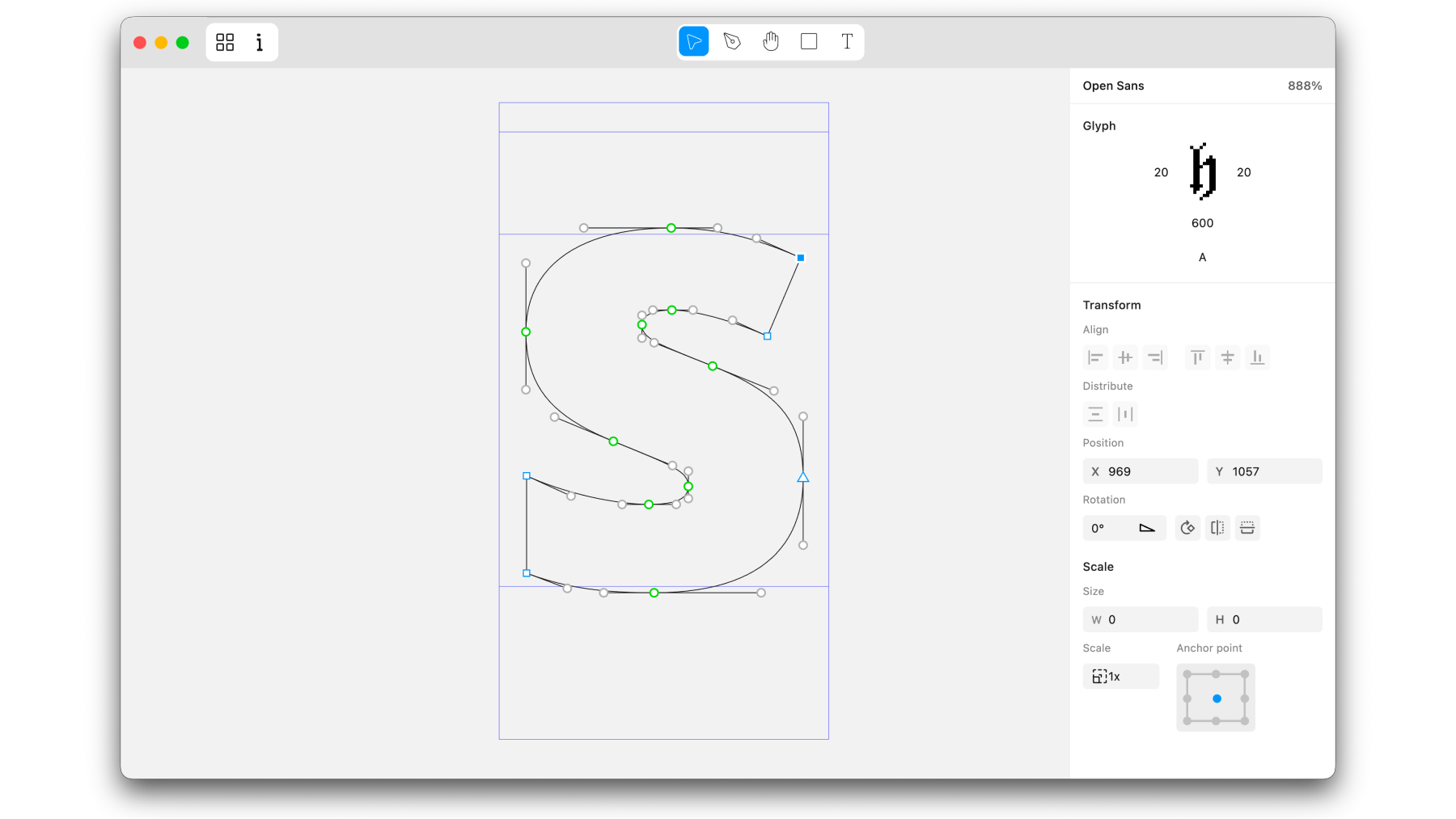Align selection to the bottom edge
The width and height of the screenshot is (1456, 819).
(1257, 357)
